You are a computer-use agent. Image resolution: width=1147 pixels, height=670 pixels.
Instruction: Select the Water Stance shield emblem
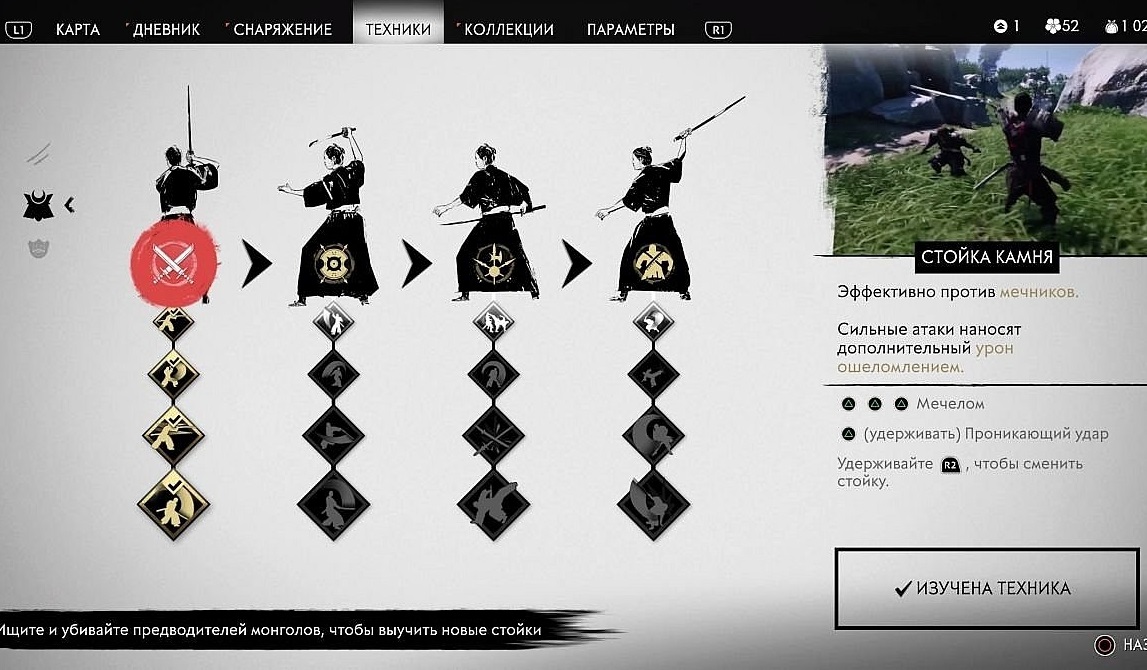point(334,263)
